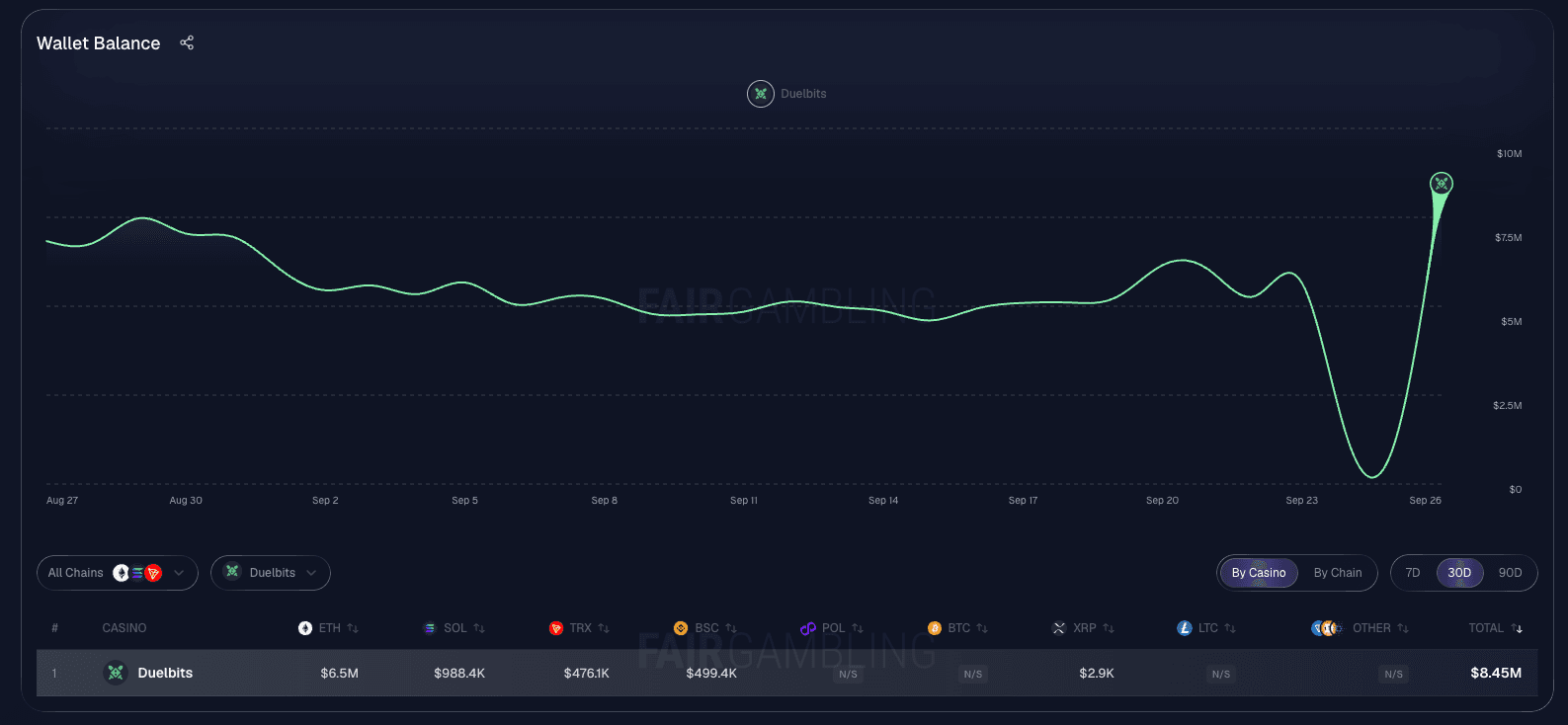Select the 30D time range
The height and width of the screenshot is (725, 1568).
1459,573
